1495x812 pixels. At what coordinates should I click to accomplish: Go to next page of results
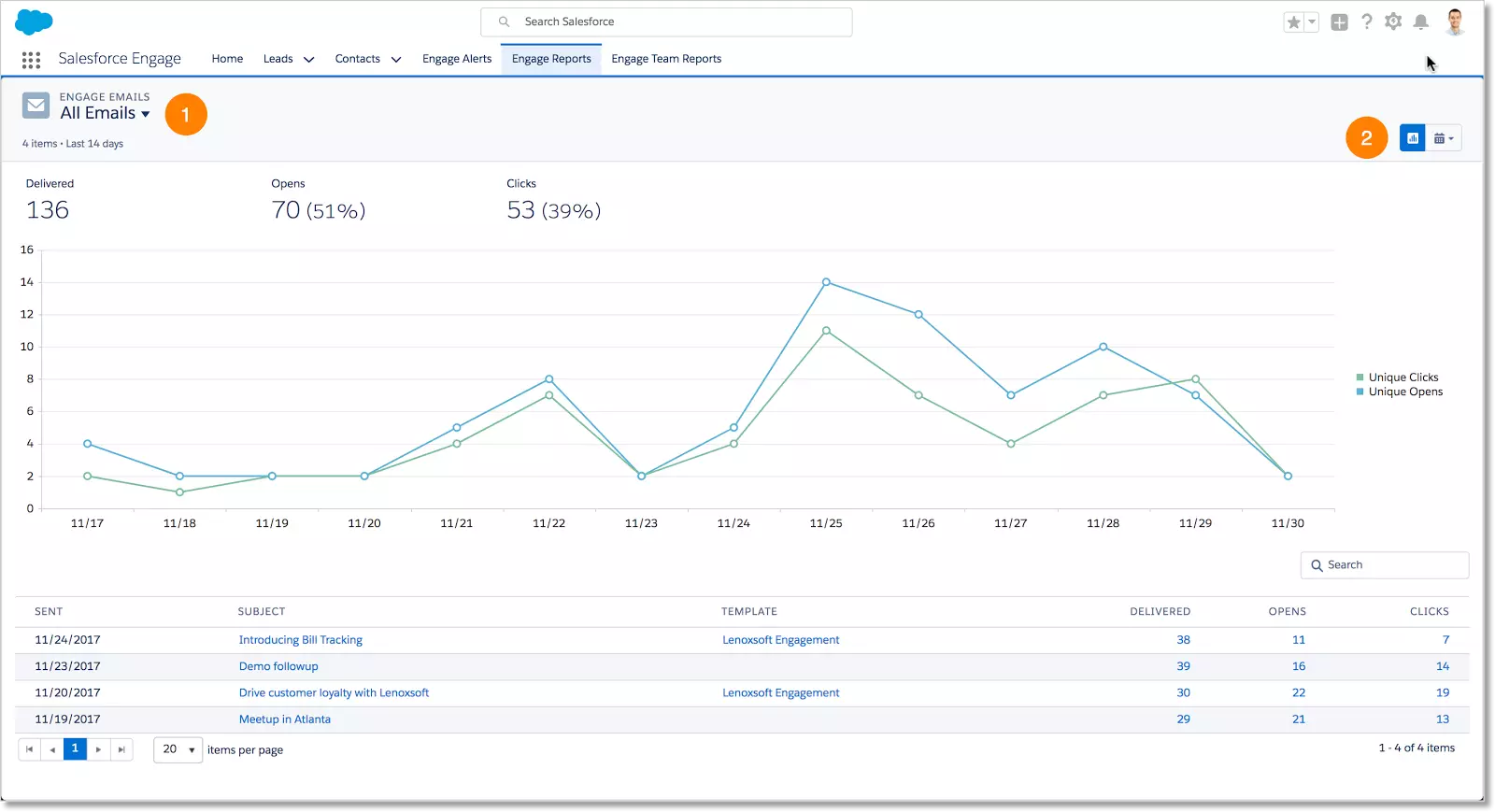pyautogui.click(x=98, y=749)
